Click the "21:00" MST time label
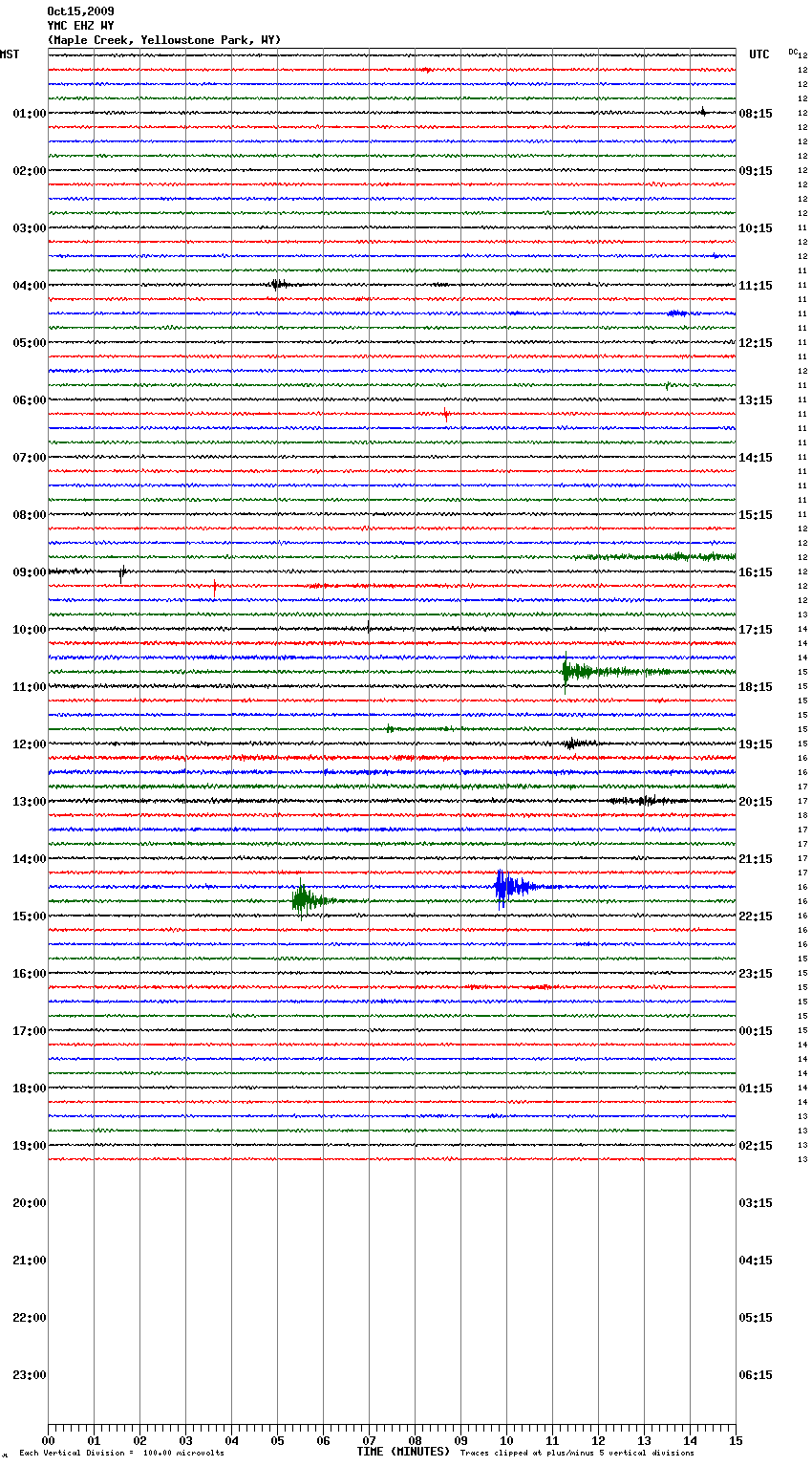Screen dimensions: 812x1466 click(29, 1261)
